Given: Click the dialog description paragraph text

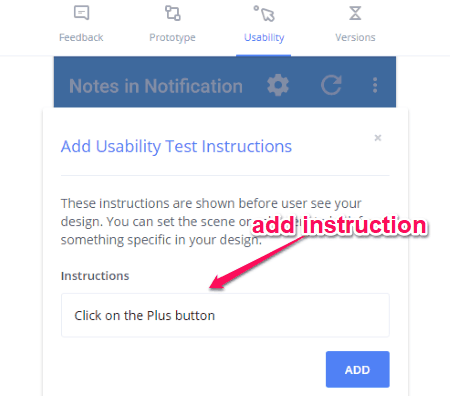Looking at the screenshot, I should pyautogui.click(x=211, y=221).
